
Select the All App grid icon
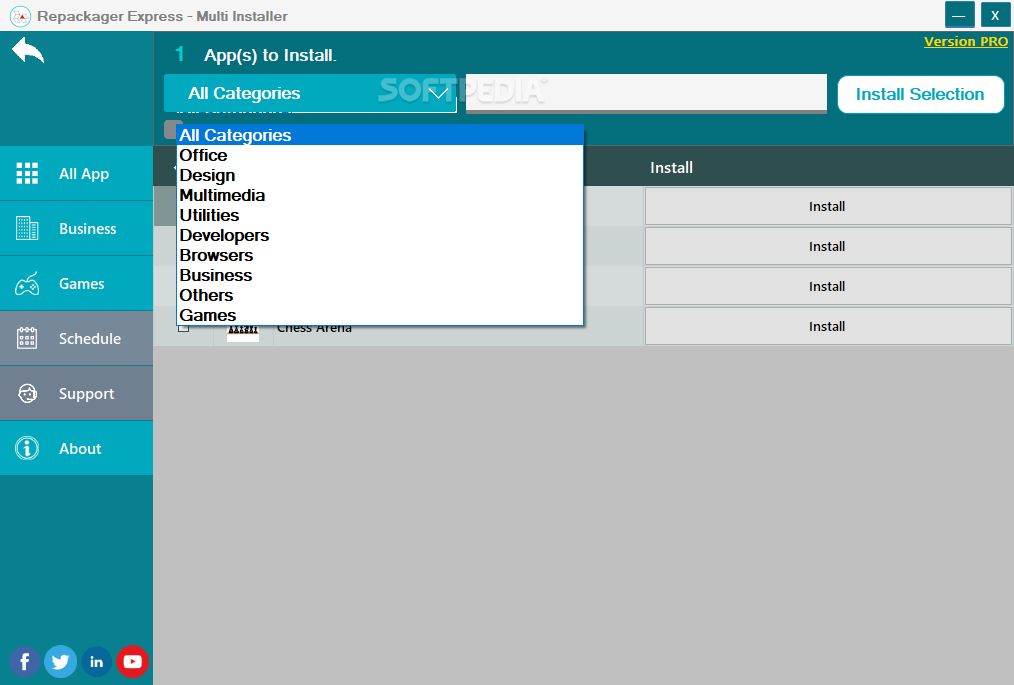28,173
